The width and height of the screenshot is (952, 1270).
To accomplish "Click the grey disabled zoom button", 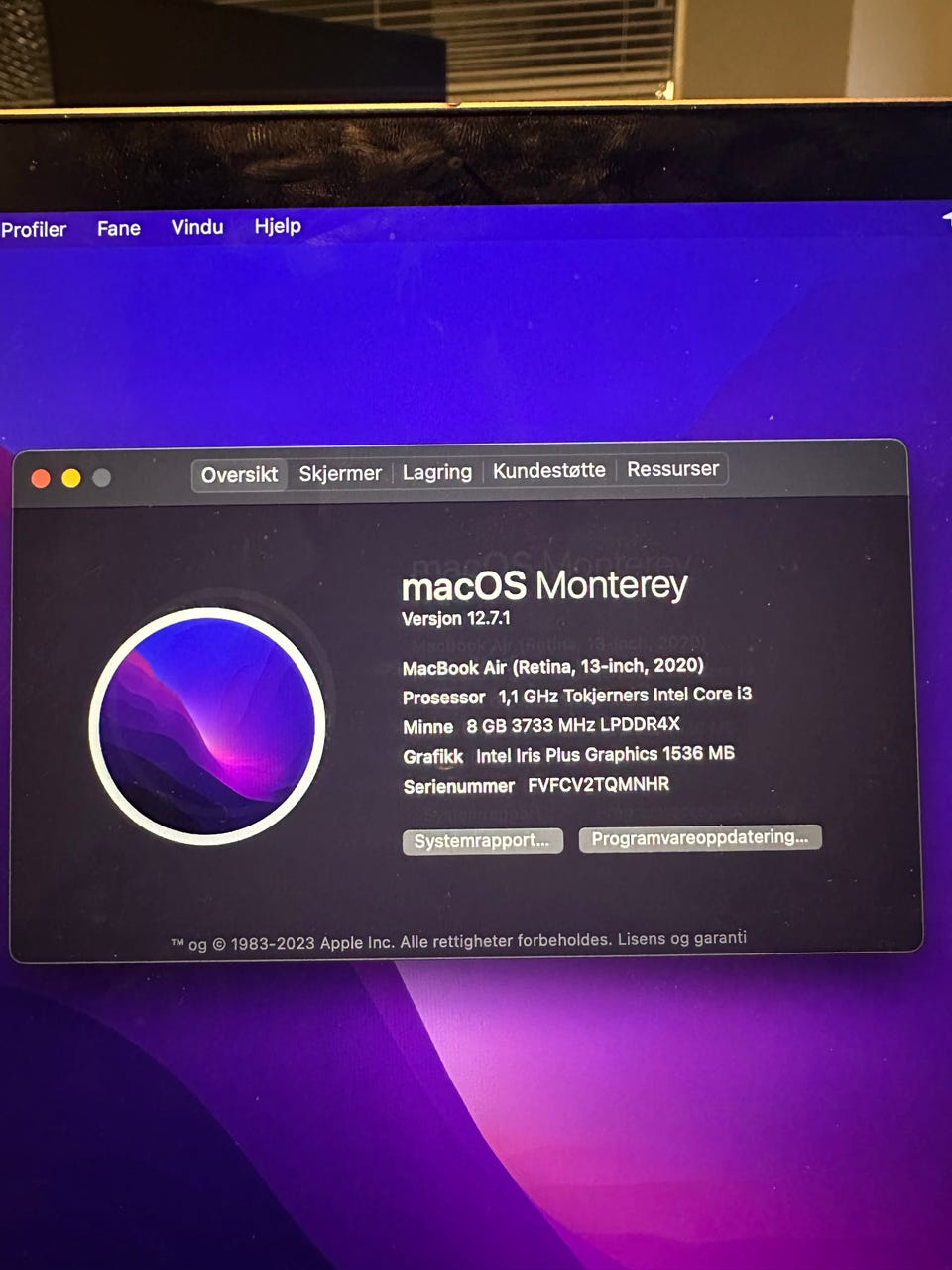I will (x=101, y=477).
